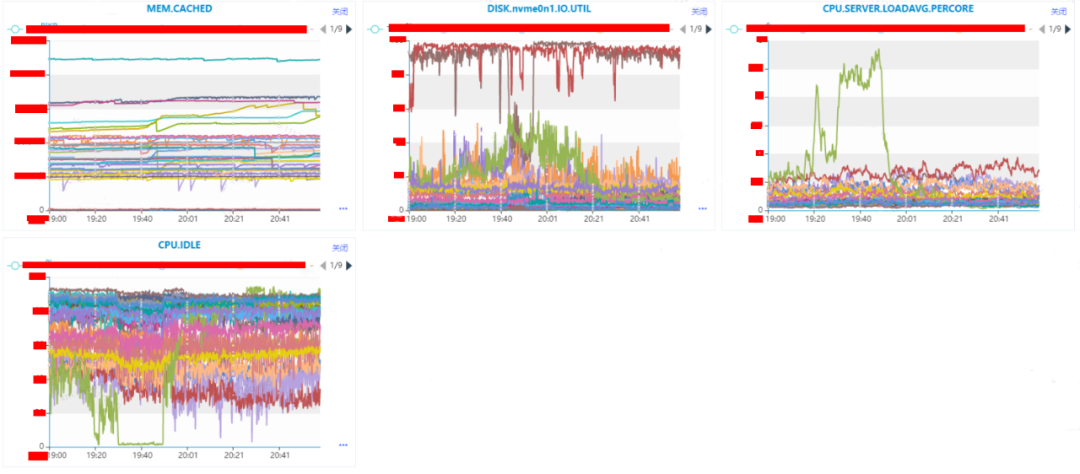1080x474 pixels.
Task: Close the MEM.CACHED chart panel
Action: tap(340, 11)
